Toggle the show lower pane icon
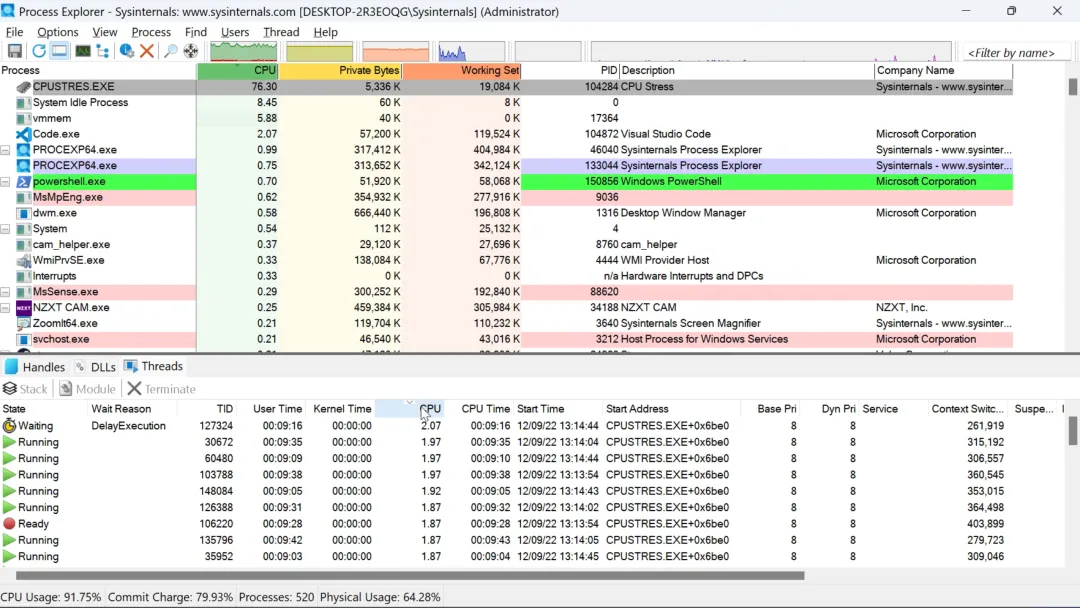 point(60,51)
